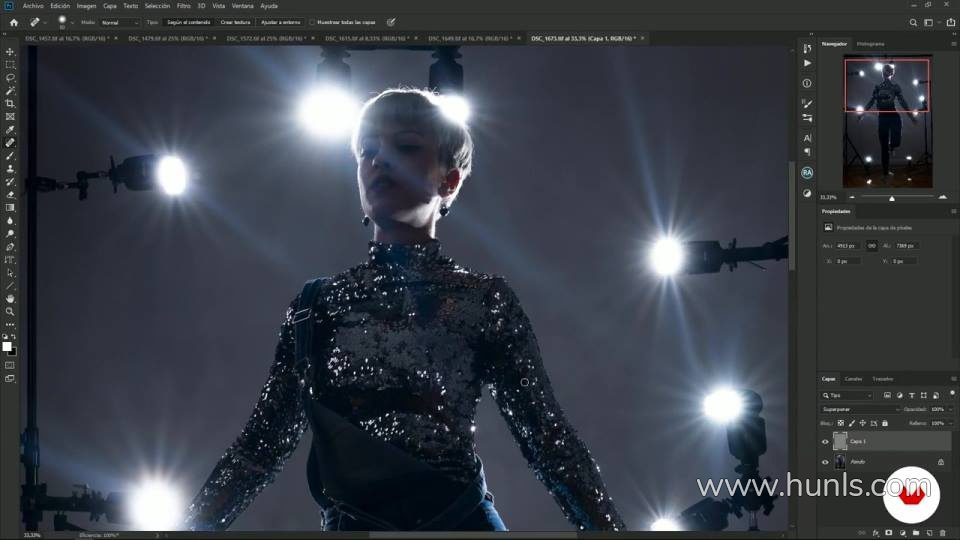Click the Home icon in options bar
Viewport: 960px width, 540px height.
pyautogui.click(x=13, y=22)
